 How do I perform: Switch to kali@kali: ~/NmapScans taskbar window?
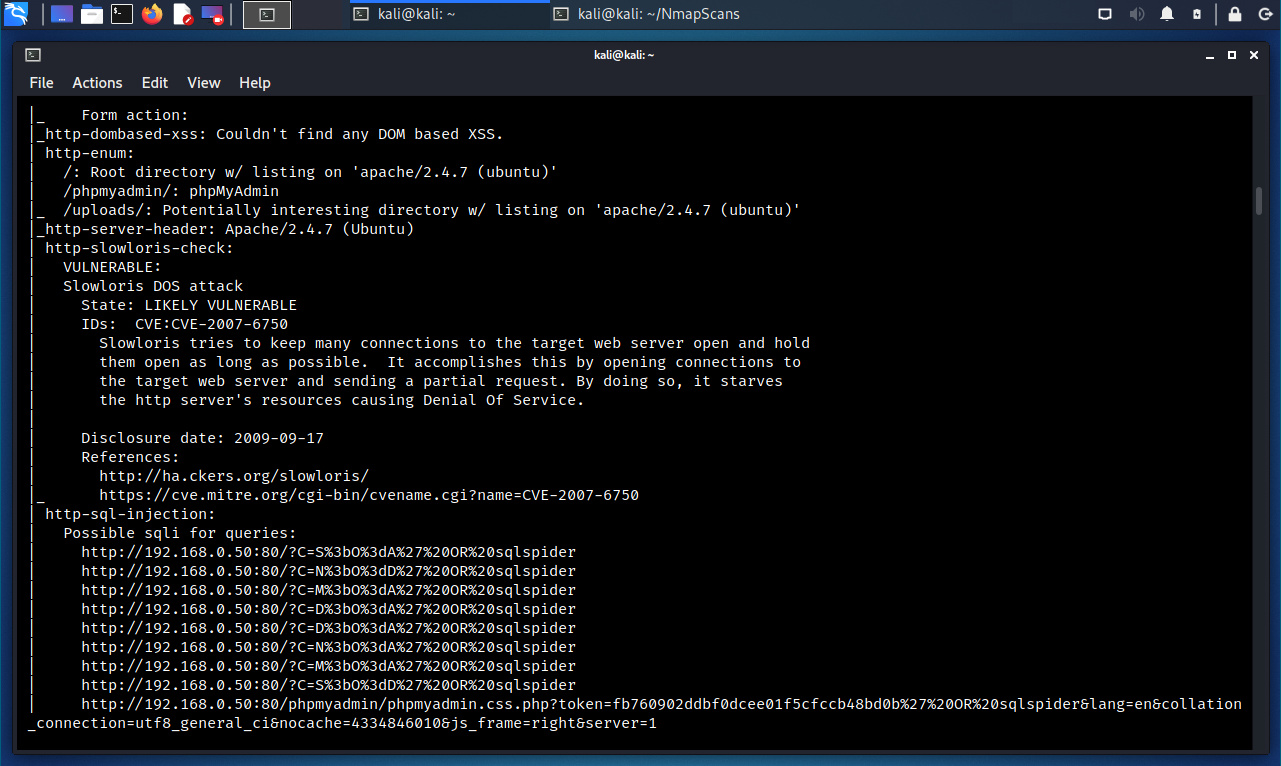647,14
